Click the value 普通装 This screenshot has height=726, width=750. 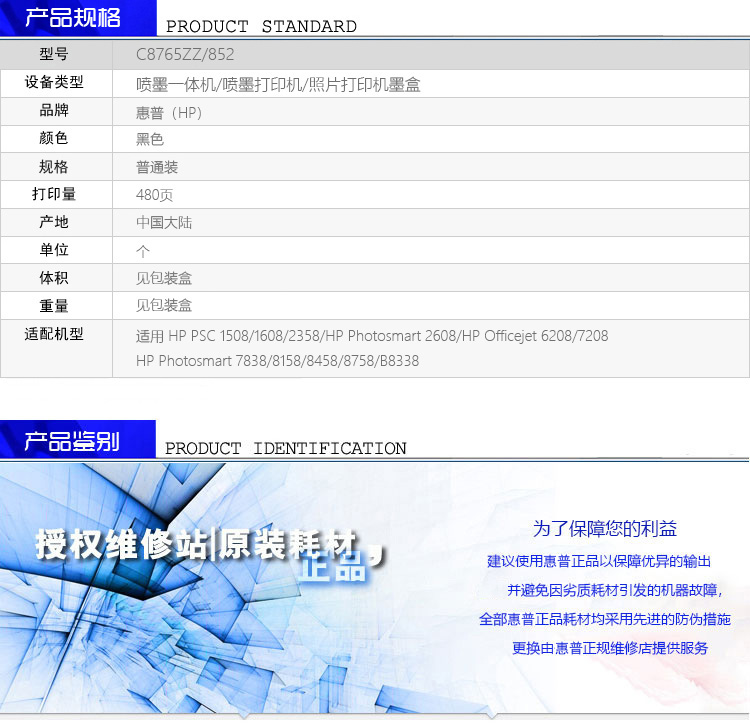tap(157, 167)
